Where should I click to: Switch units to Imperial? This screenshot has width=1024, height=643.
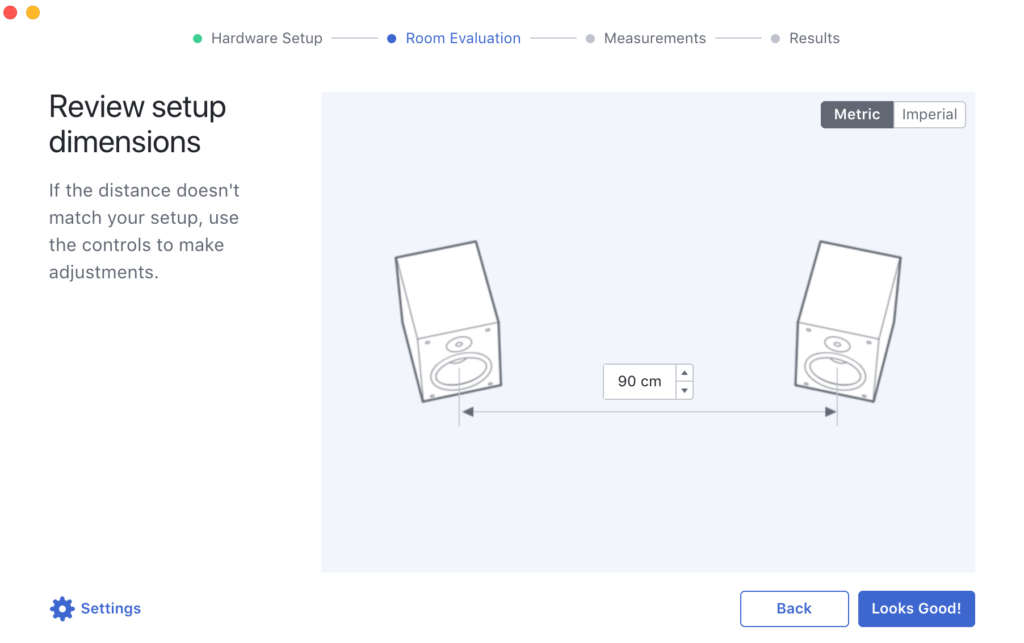929,114
